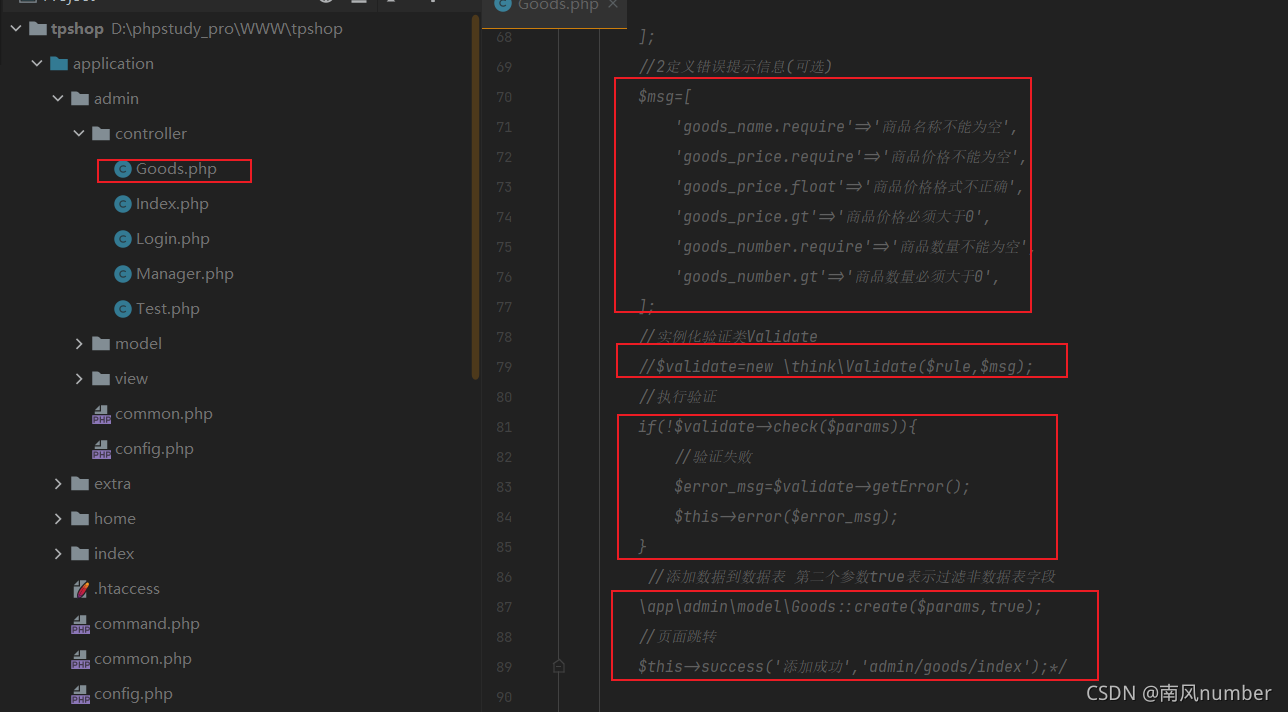Expand the view folder chevron
The width and height of the screenshot is (1288, 712).
pos(79,379)
